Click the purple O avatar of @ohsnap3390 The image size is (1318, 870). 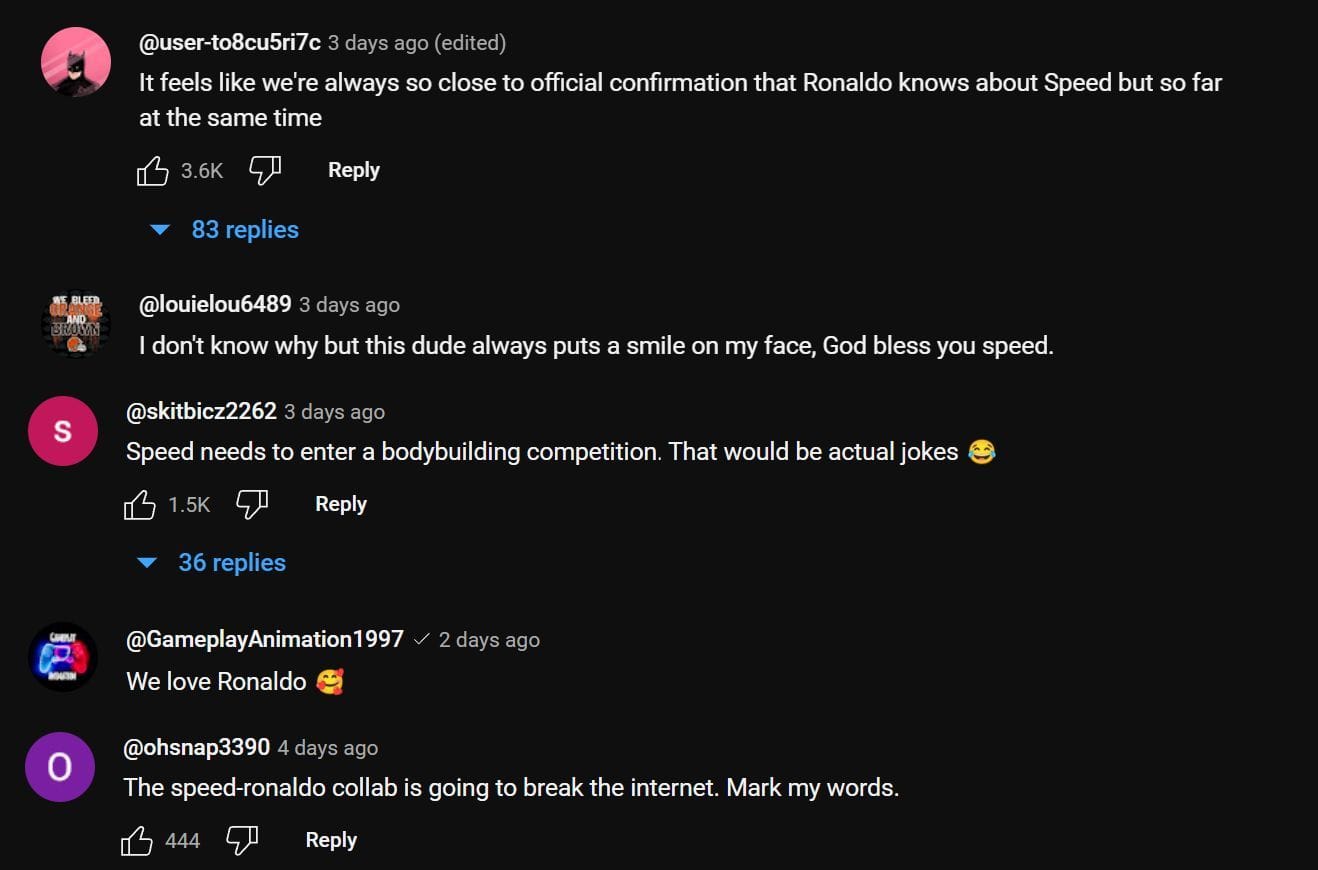(x=60, y=767)
